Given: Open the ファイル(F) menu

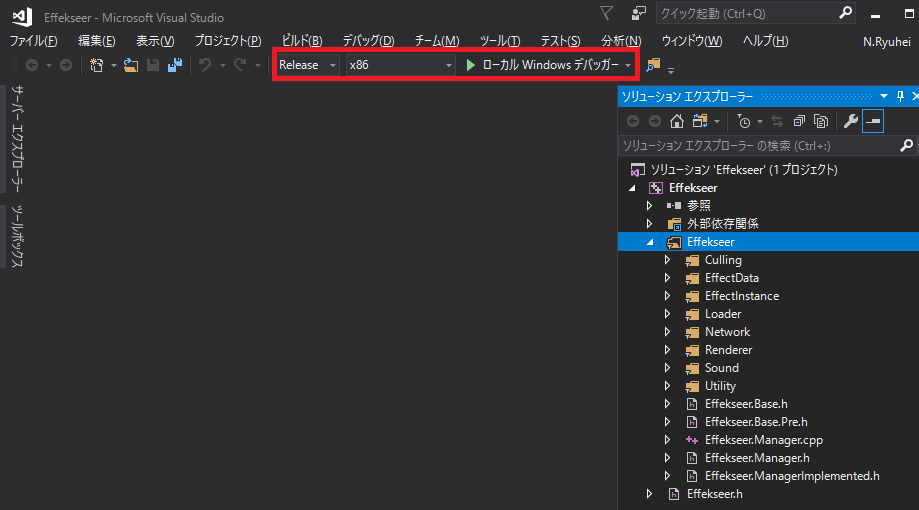Looking at the screenshot, I should pos(33,41).
